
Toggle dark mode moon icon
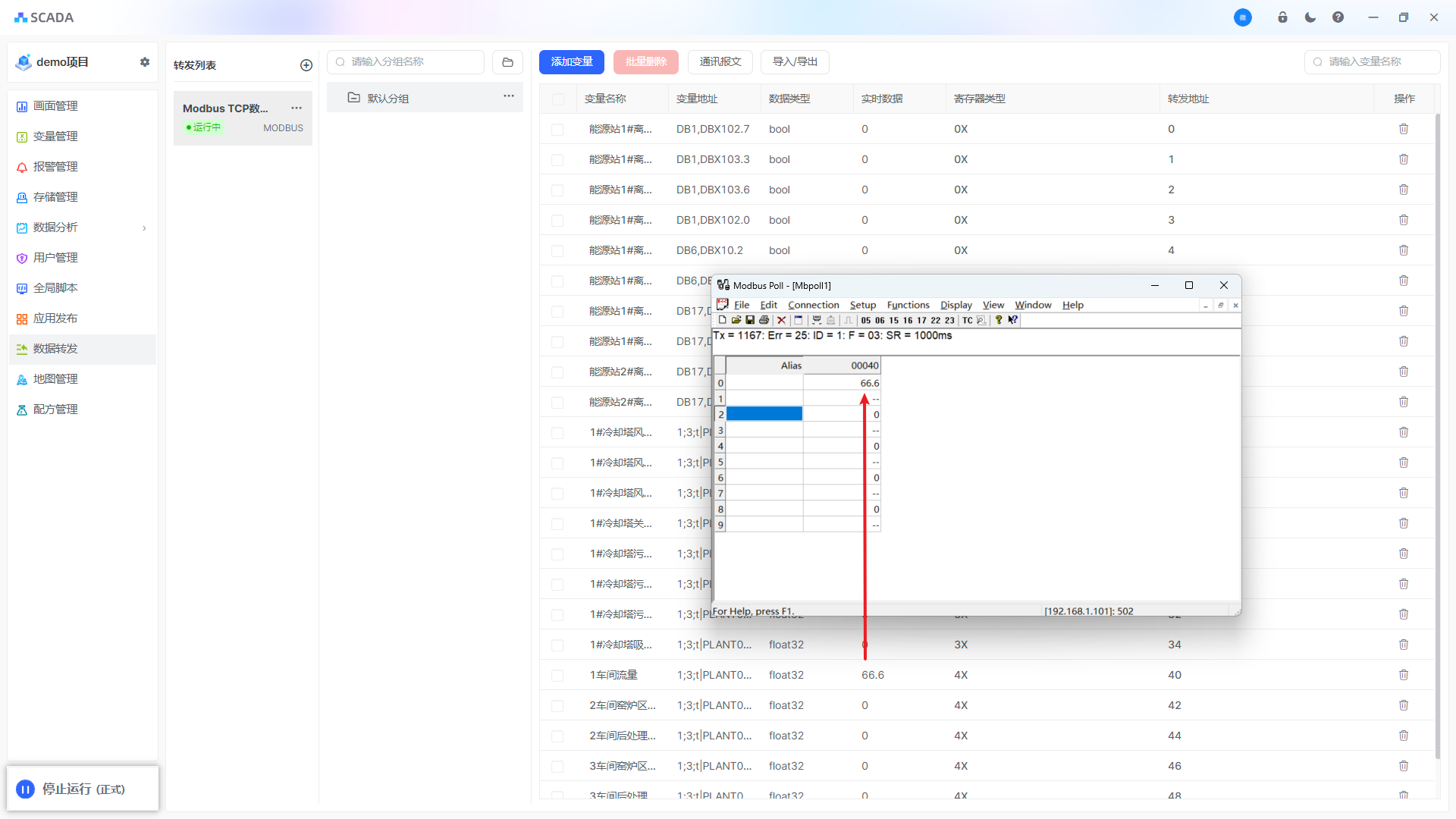[x=1310, y=17]
